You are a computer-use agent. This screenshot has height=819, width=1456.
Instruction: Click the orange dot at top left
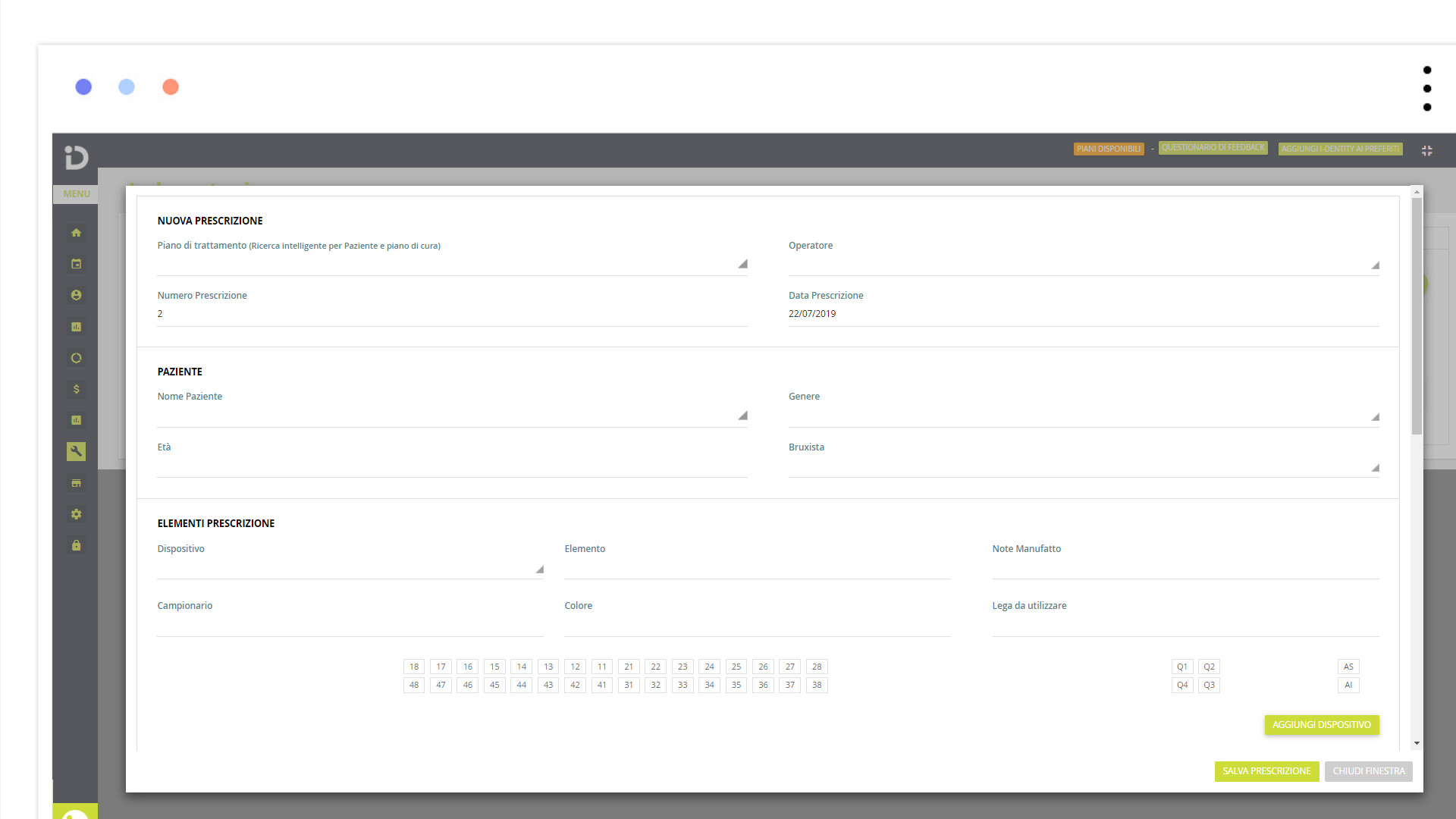tap(171, 87)
